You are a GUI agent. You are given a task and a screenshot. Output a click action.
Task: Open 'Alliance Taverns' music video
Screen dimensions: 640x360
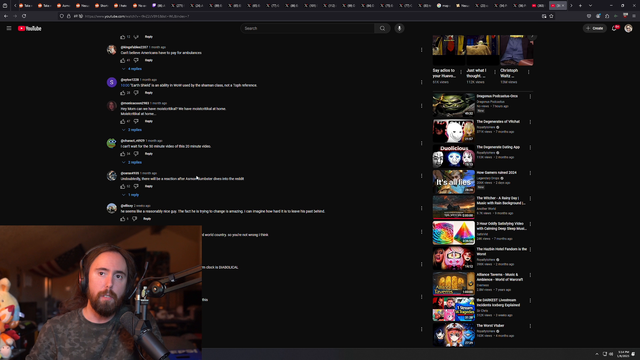pos(453,283)
